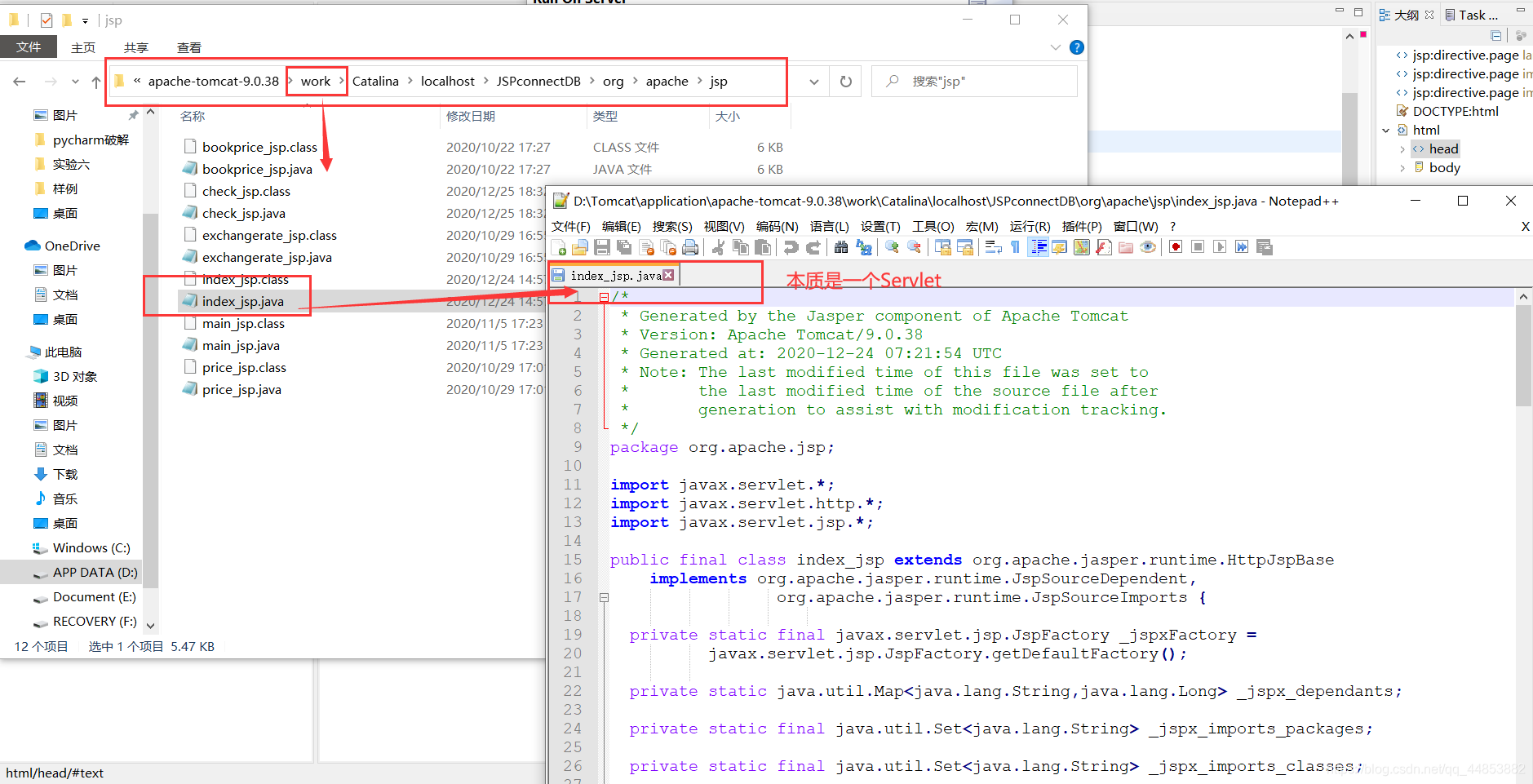Toggle the monitoring eye icon
The height and width of the screenshot is (784, 1533).
click(x=1148, y=247)
